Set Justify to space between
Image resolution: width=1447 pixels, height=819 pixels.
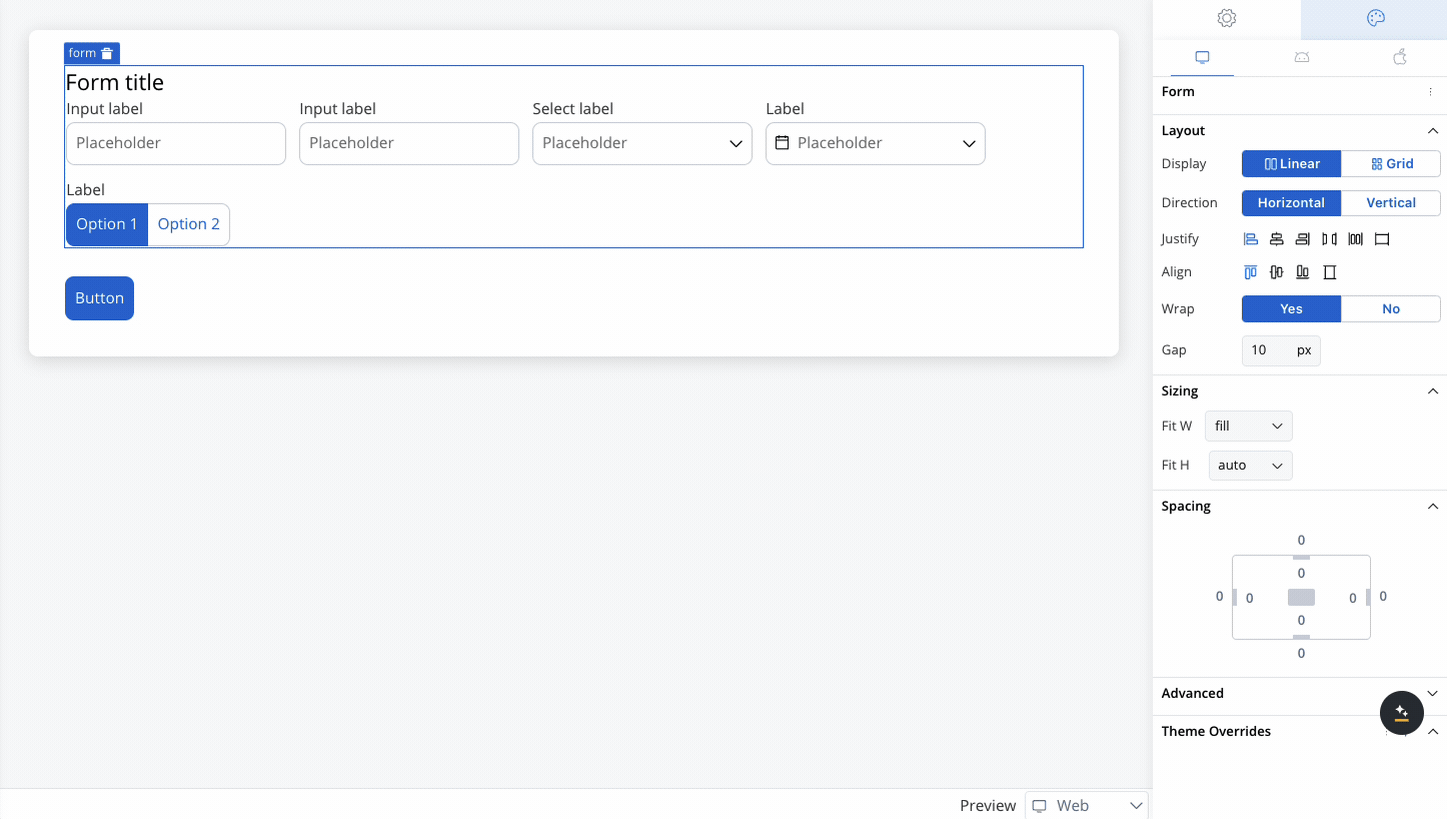(x=1329, y=239)
